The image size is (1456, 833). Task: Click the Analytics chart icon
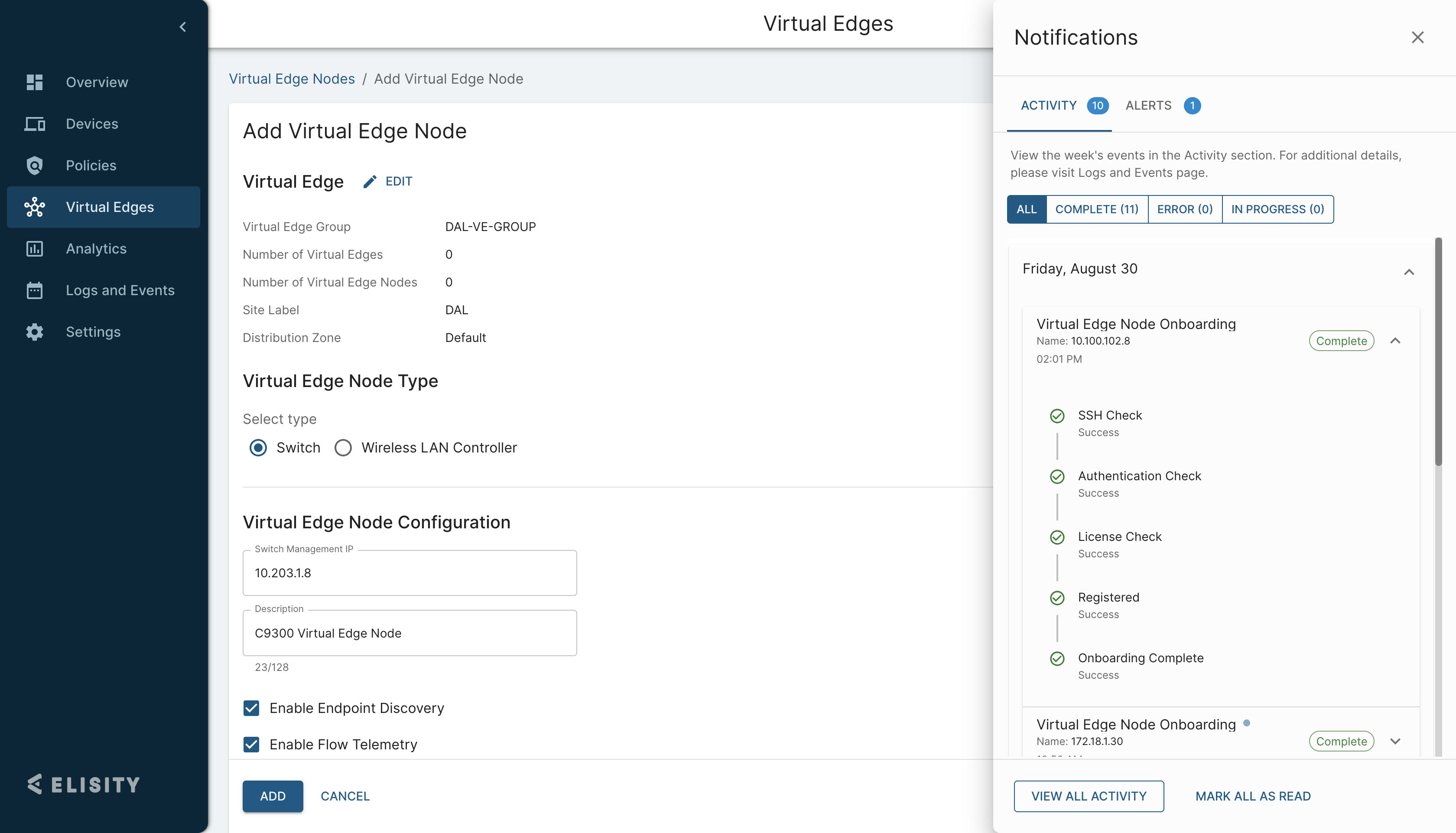coord(34,249)
